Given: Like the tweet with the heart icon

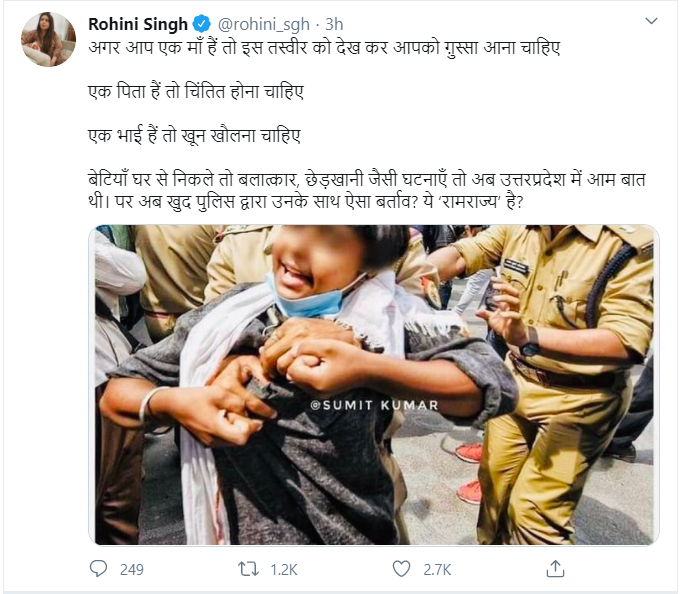Looking at the screenshot, I should [401, 569].
